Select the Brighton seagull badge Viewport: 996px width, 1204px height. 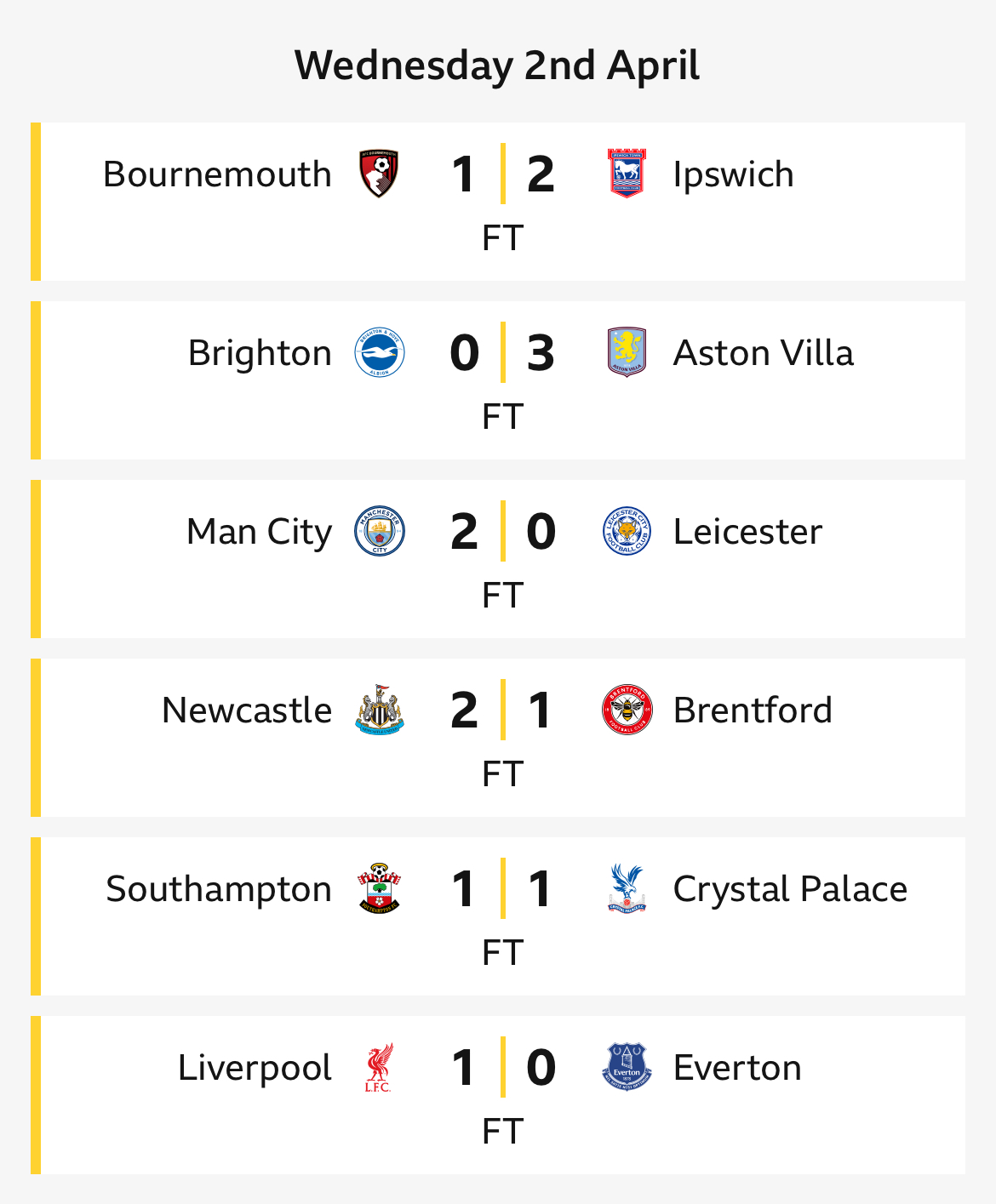380,353
